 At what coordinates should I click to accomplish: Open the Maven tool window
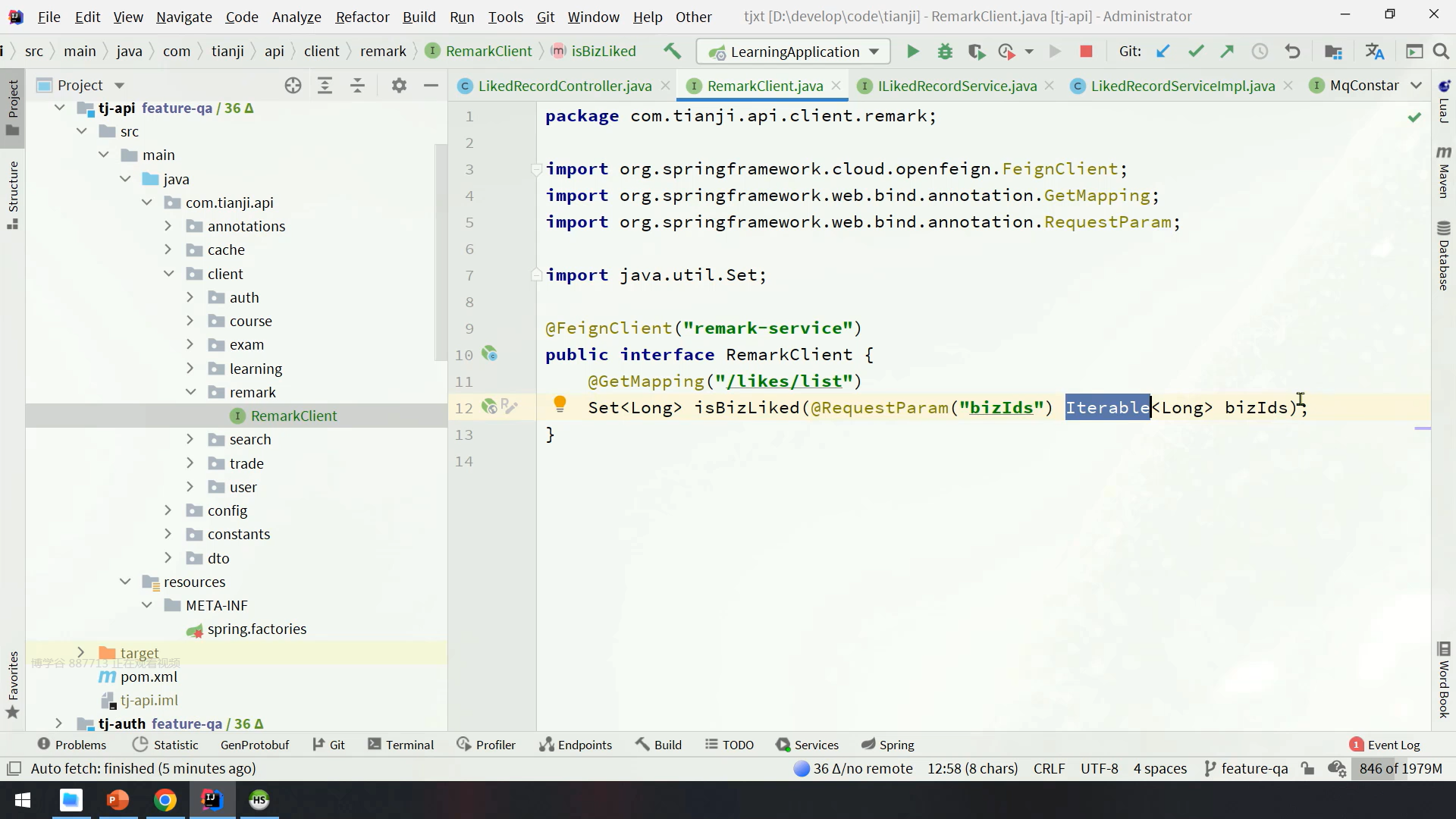[x=1444, y=172]
